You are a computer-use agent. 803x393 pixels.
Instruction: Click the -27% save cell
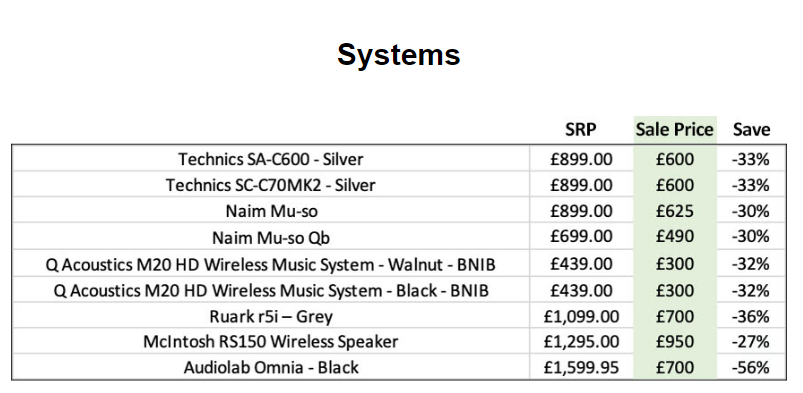pos(751,342)
